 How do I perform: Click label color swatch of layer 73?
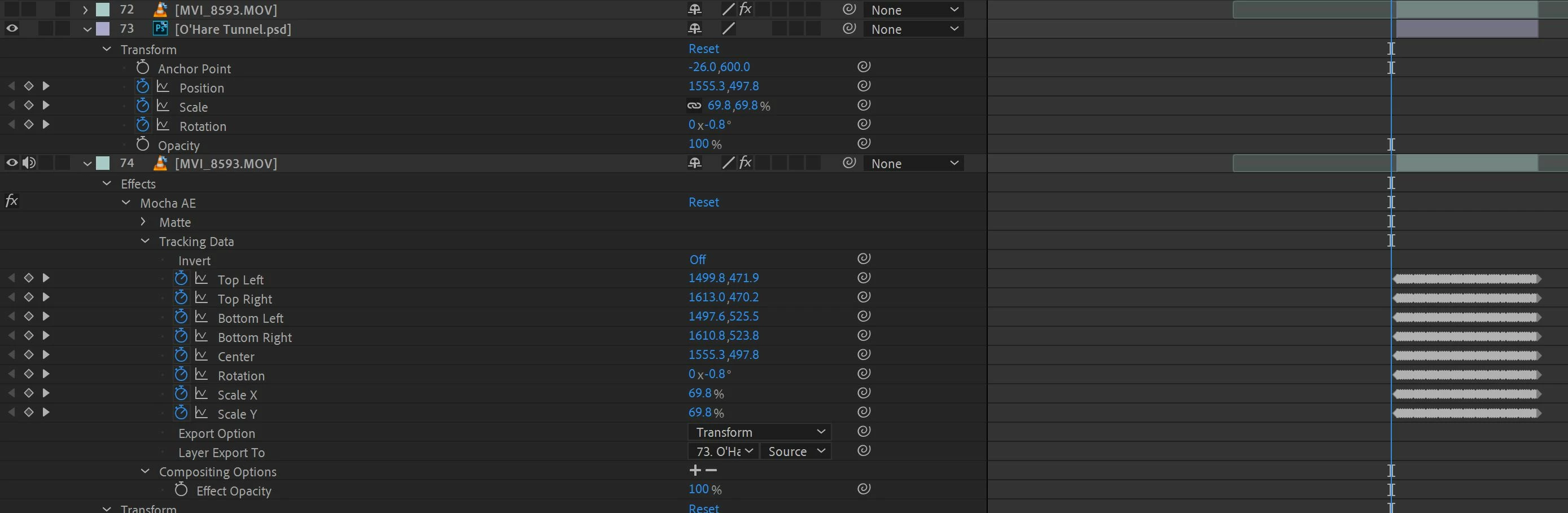click(x=103, y=29)
